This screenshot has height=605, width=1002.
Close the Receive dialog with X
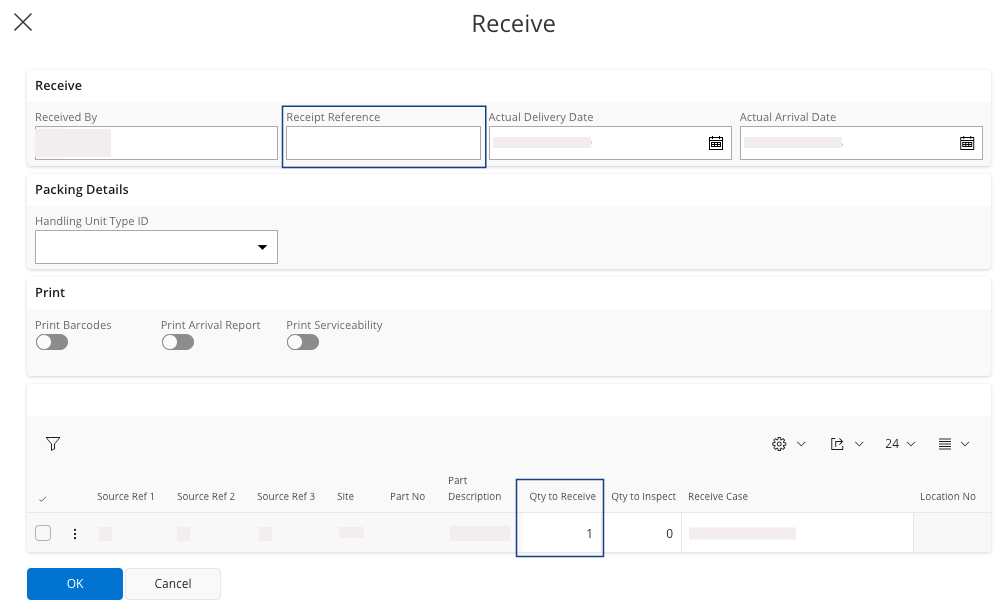[22, 22]
